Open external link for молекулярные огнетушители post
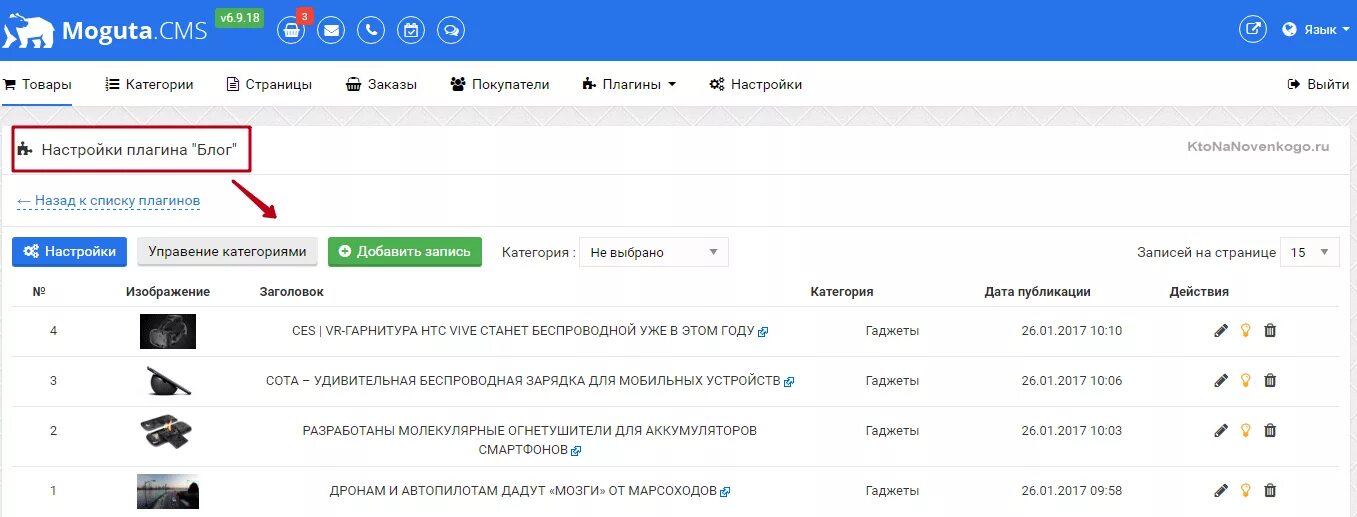 (x=576, y=451)
